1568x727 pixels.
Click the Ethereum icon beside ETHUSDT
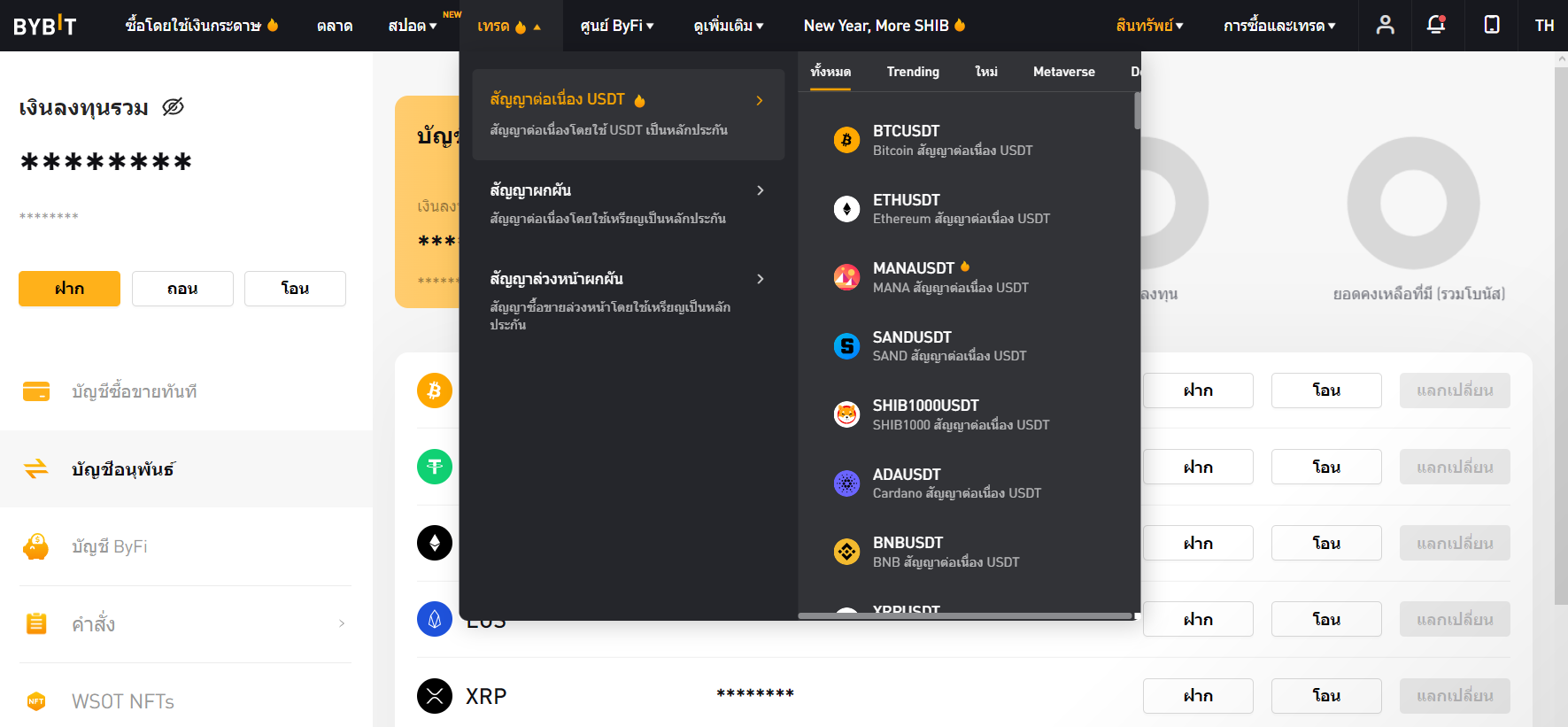coord(846,208)
